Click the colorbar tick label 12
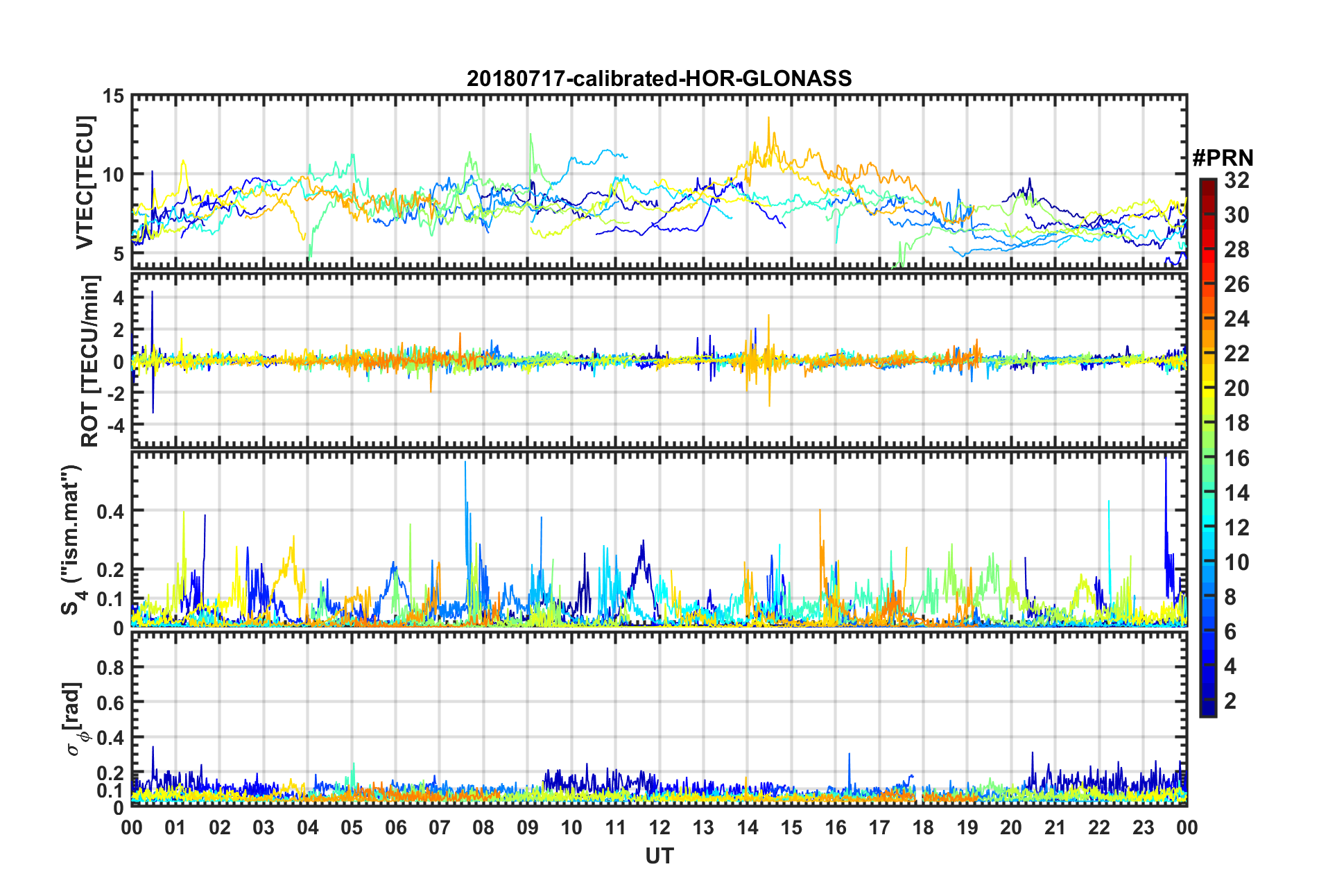This screenshot has width=1319, height=896. click(1236, 528)
